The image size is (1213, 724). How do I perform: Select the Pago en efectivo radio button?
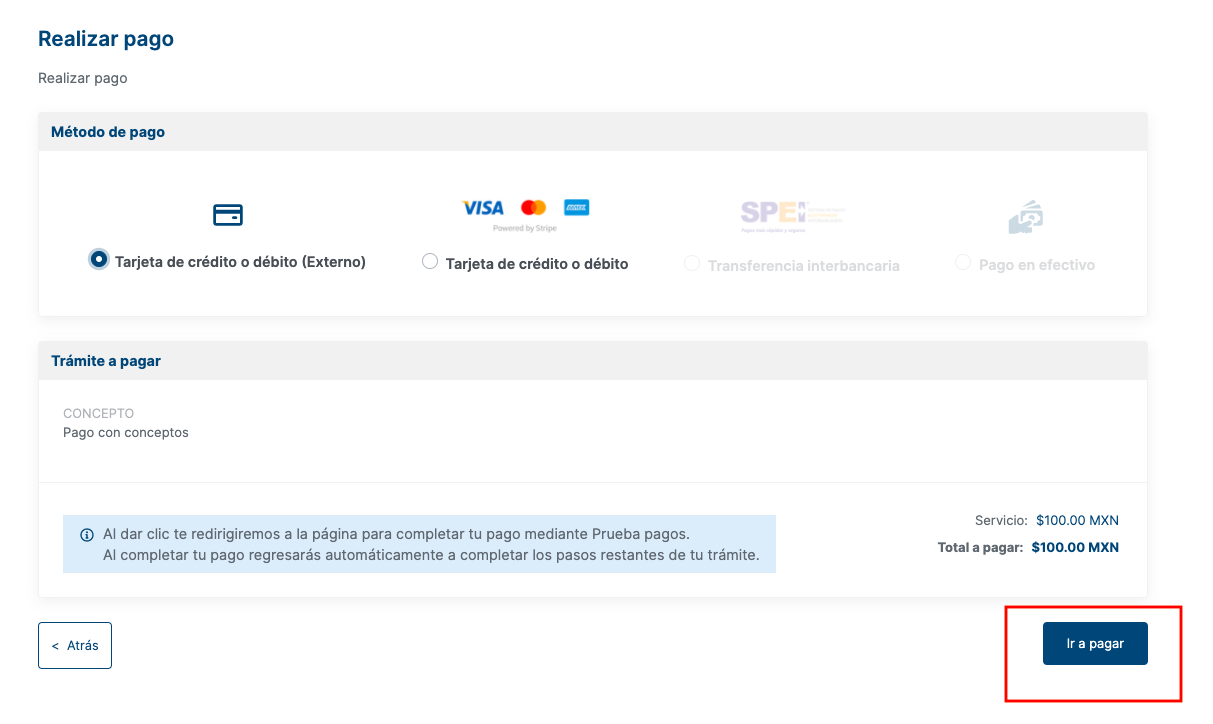coord(963,262)
